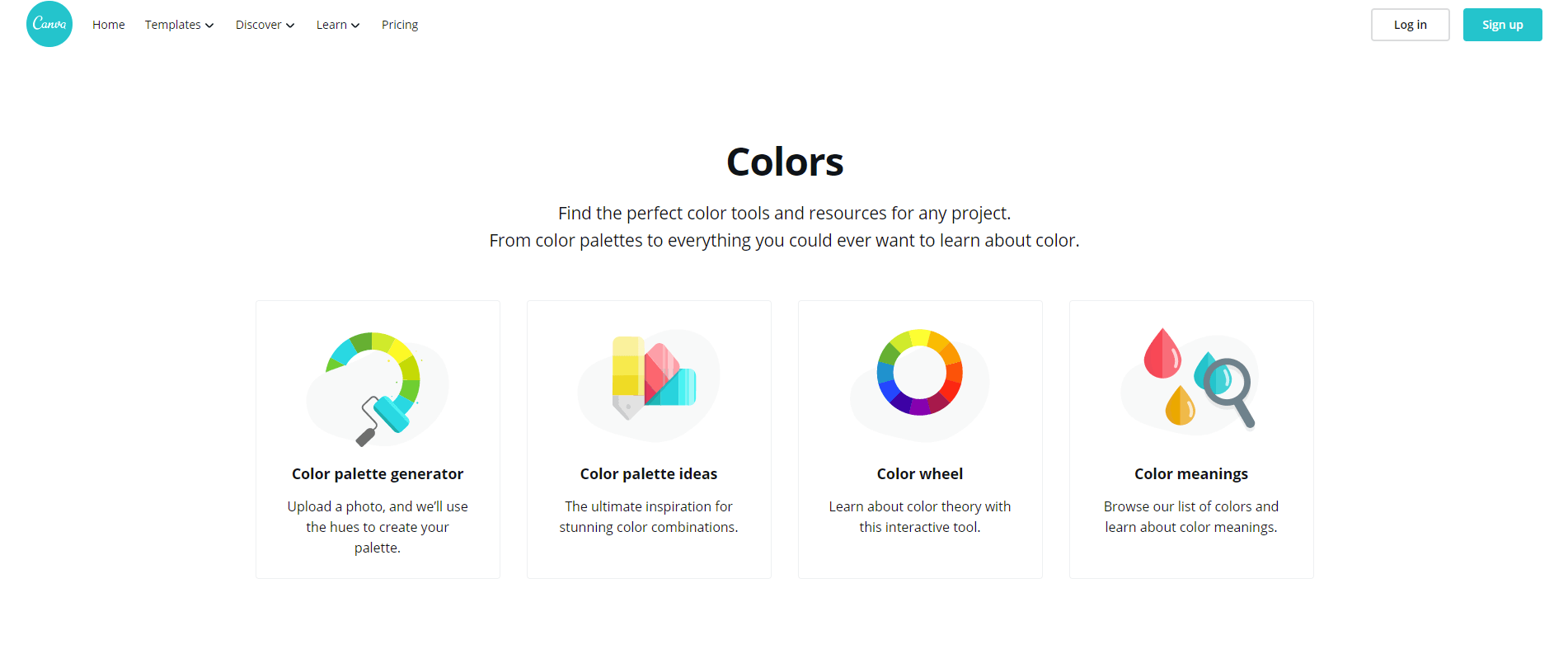Screen dimensions: 1568x654
Task: Open the Color palette ideas heading link
Action: pyautogui.click(x=649, y=474)
